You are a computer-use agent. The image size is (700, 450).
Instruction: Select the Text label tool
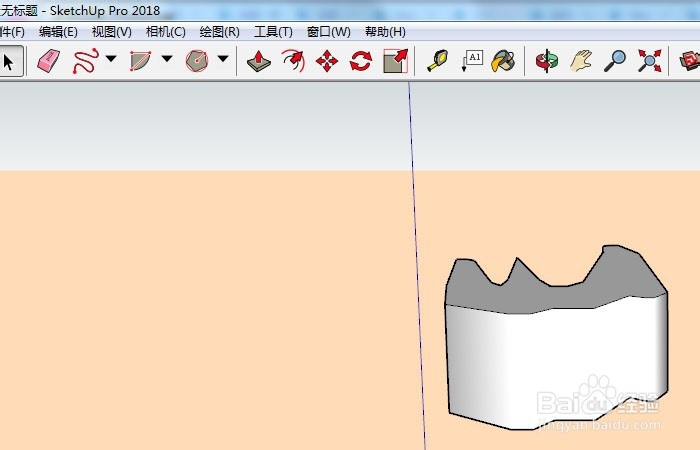(x=471, y=61)
